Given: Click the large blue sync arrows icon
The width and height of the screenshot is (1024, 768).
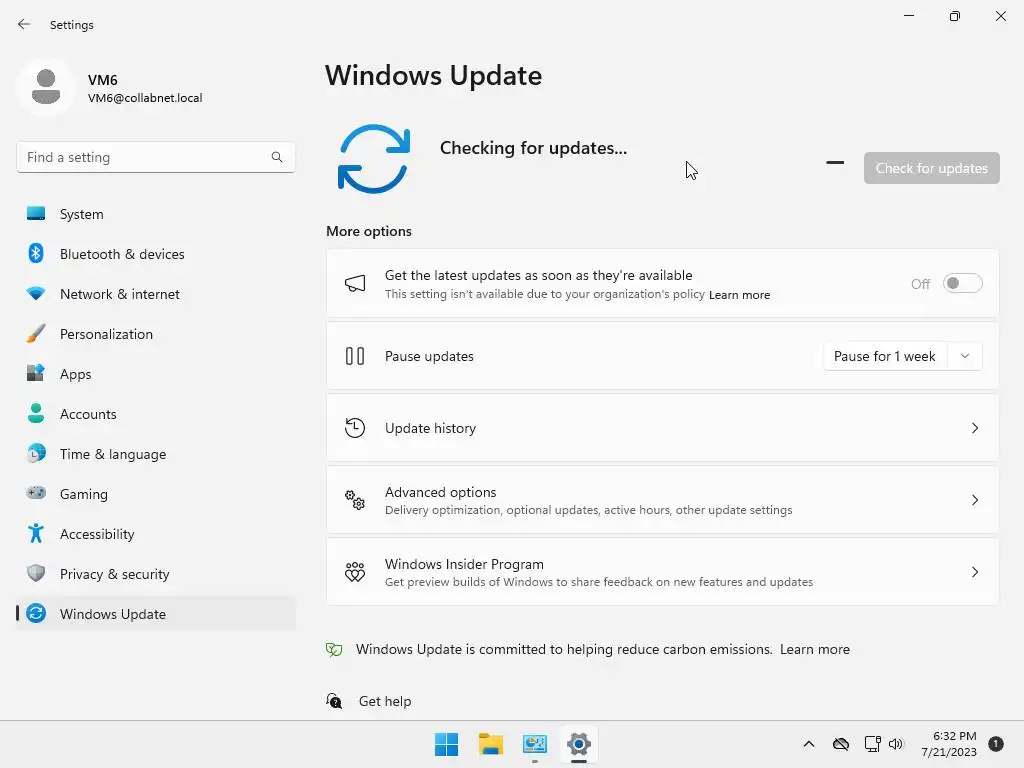Looking at the screenshot, I should coord(374,159).
